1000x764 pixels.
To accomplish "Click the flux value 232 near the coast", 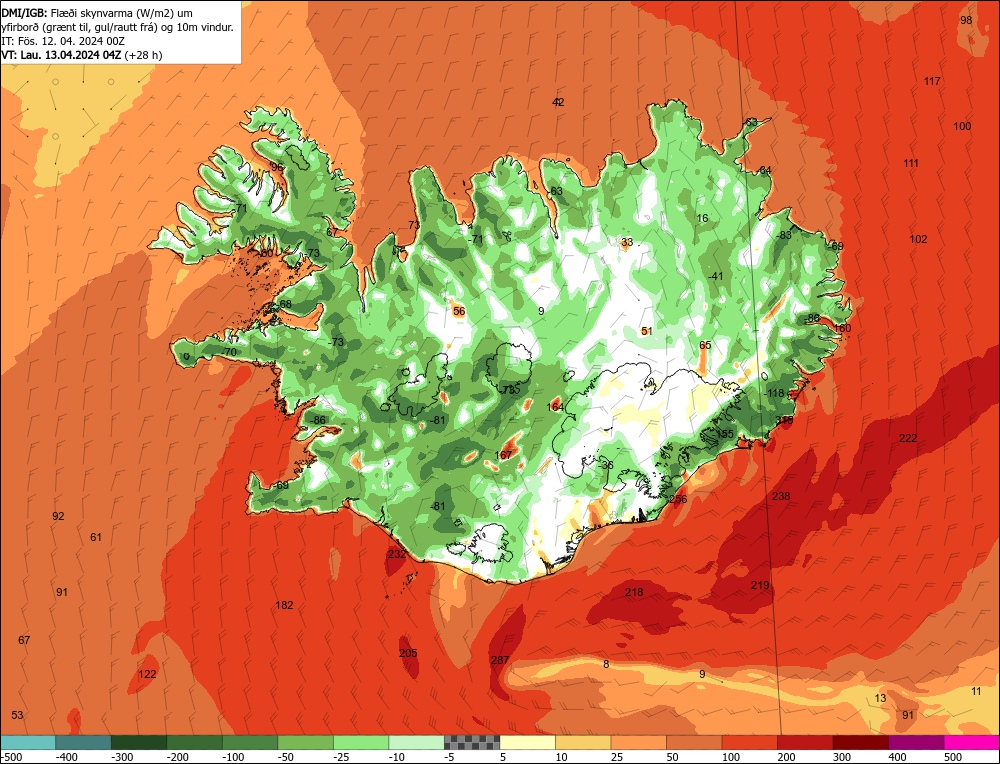I will 397,554.
